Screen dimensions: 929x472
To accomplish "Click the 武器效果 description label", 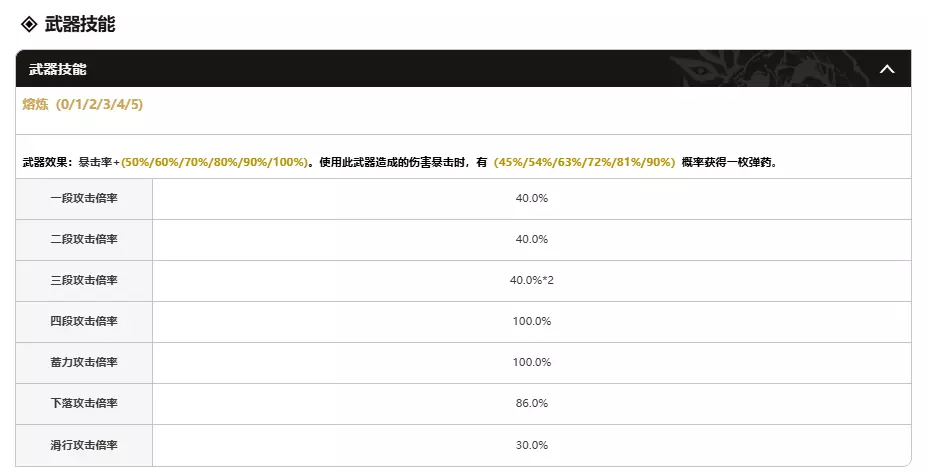I will (45, 161).
